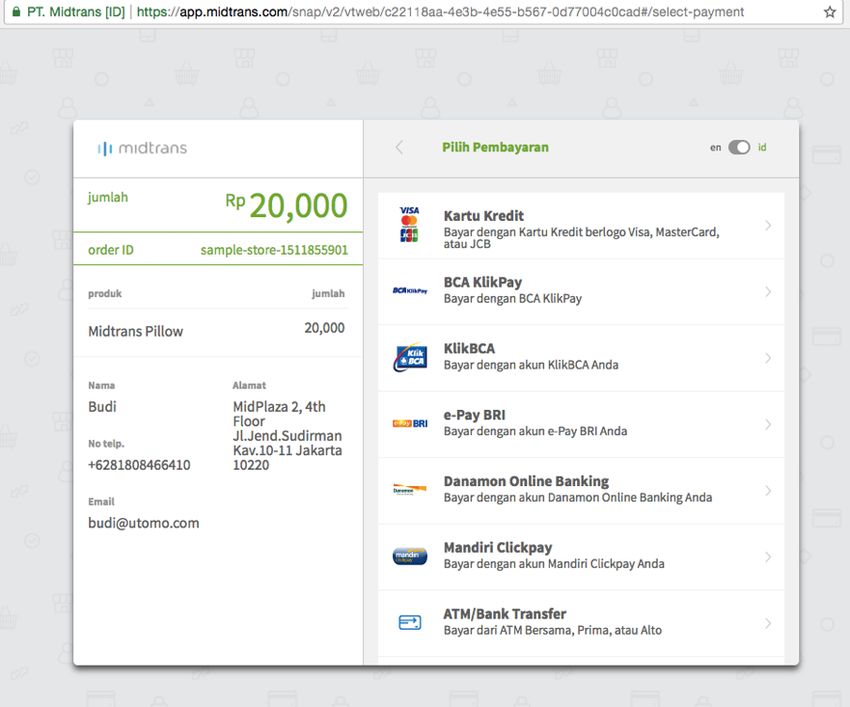Image resolution: width=850 pixels, height=707 pixels.
Task: Click the ATM/Bank Transfer card icon
Action: (x=410, y=622)
